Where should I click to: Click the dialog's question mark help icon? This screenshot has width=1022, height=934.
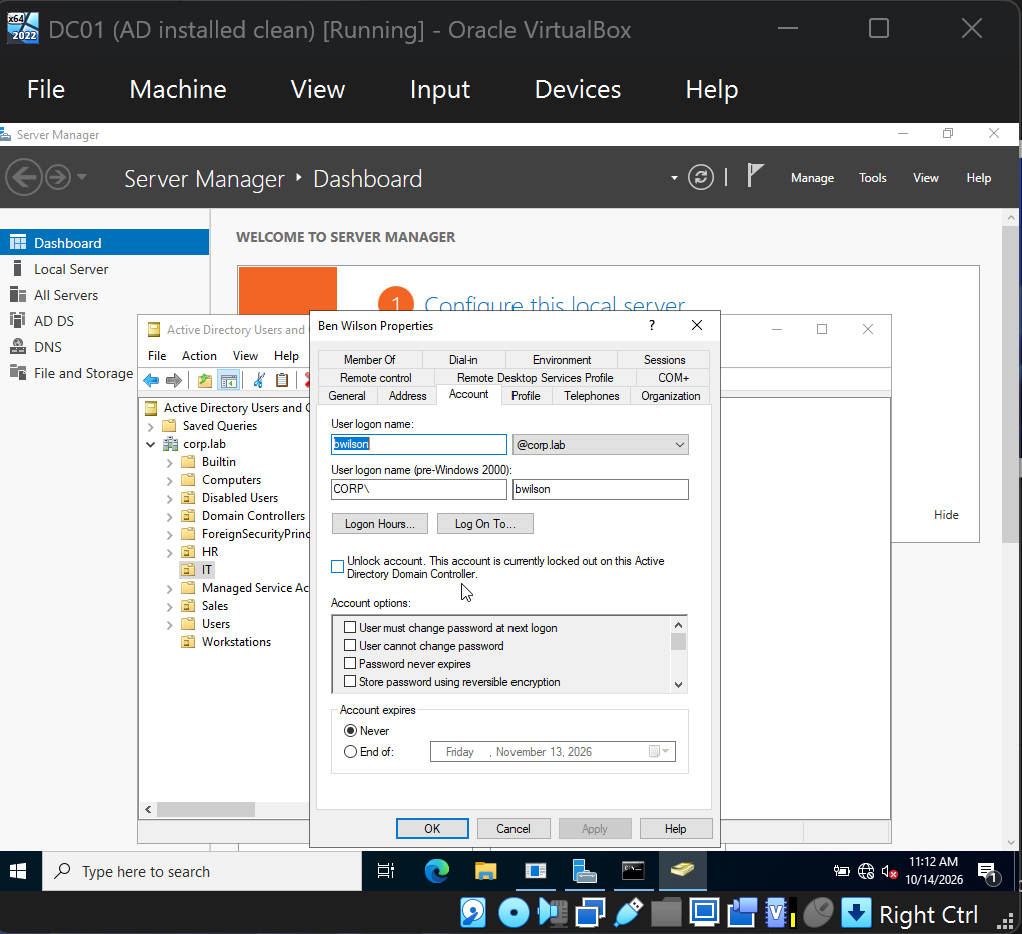tap(652, 325)
